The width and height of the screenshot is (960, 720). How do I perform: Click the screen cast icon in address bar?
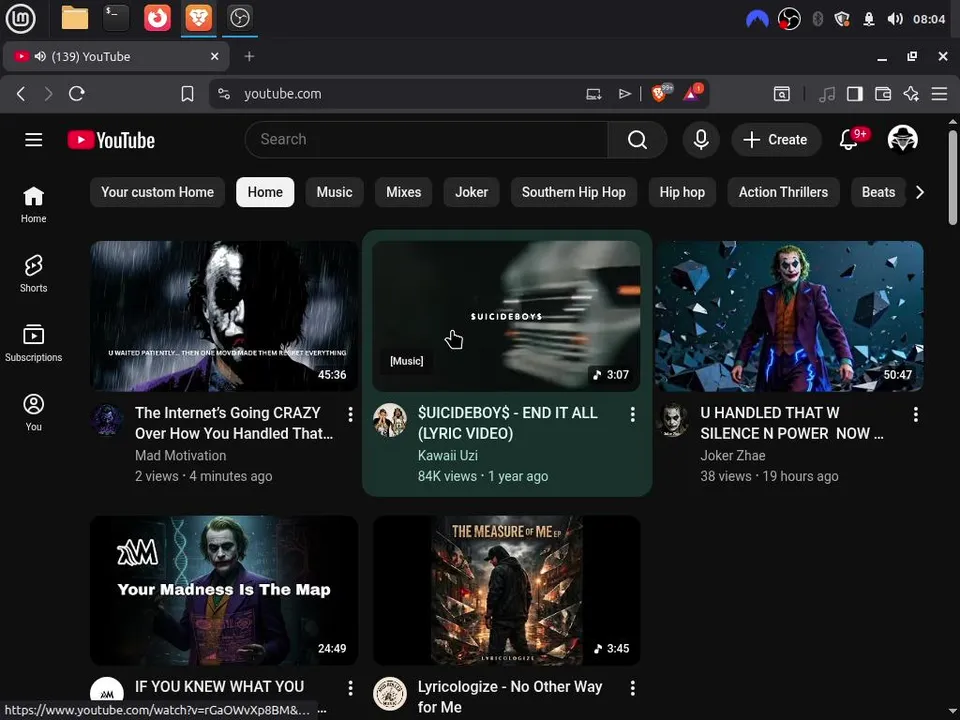pos(594,94)
